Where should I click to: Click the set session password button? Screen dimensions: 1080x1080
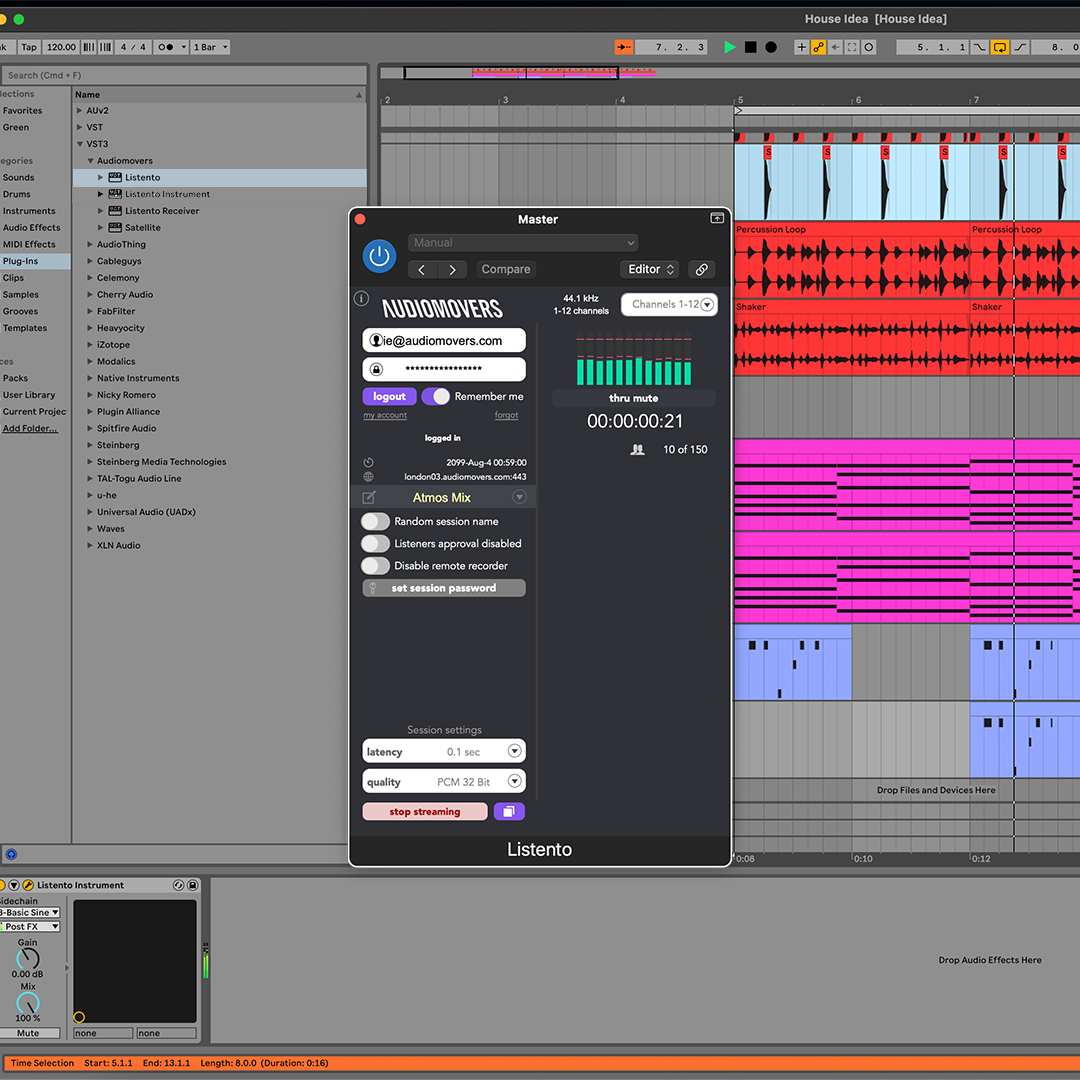[444, 588]
